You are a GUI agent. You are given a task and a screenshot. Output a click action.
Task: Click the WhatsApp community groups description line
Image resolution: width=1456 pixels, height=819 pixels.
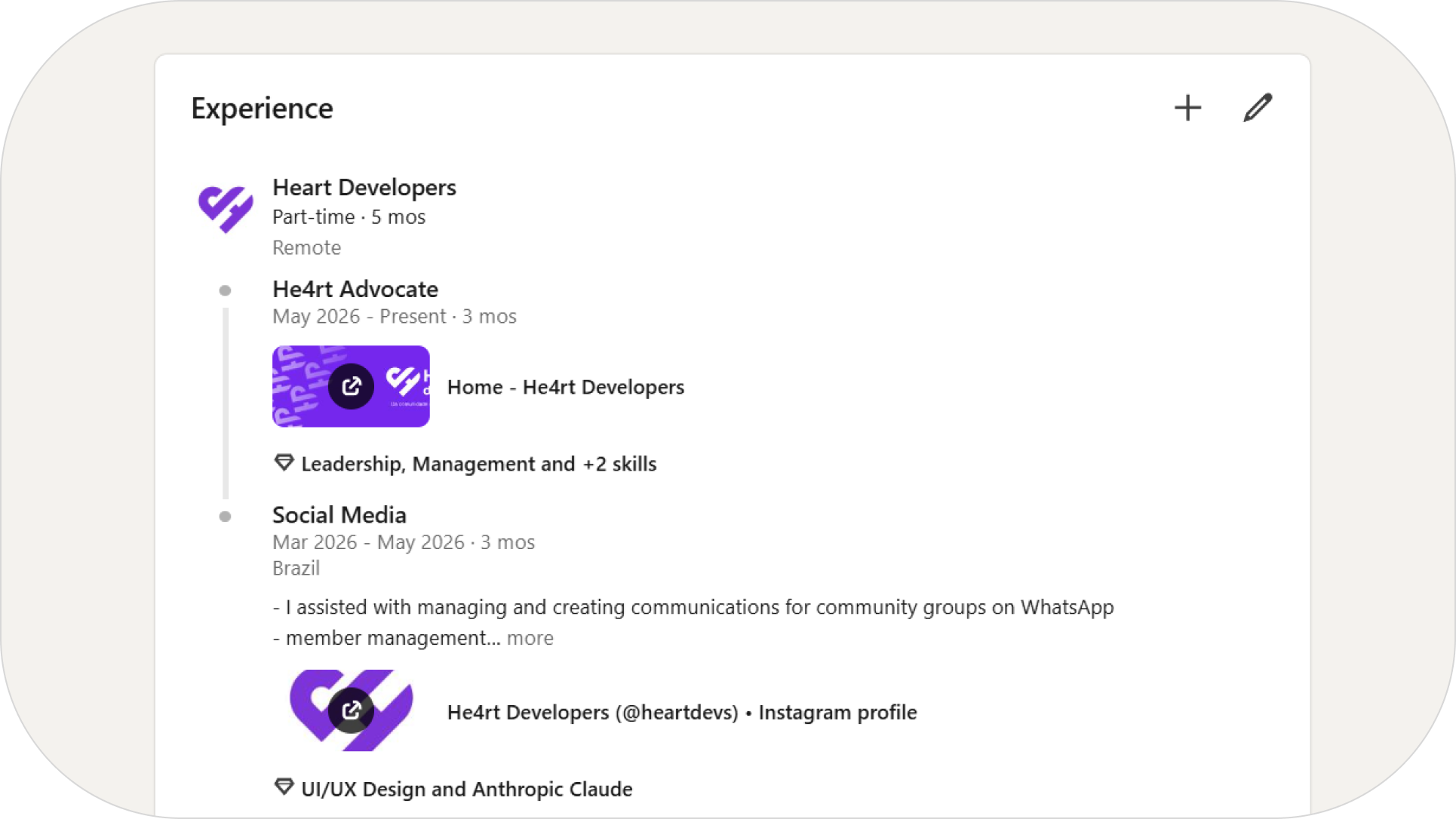pos(693,607)
